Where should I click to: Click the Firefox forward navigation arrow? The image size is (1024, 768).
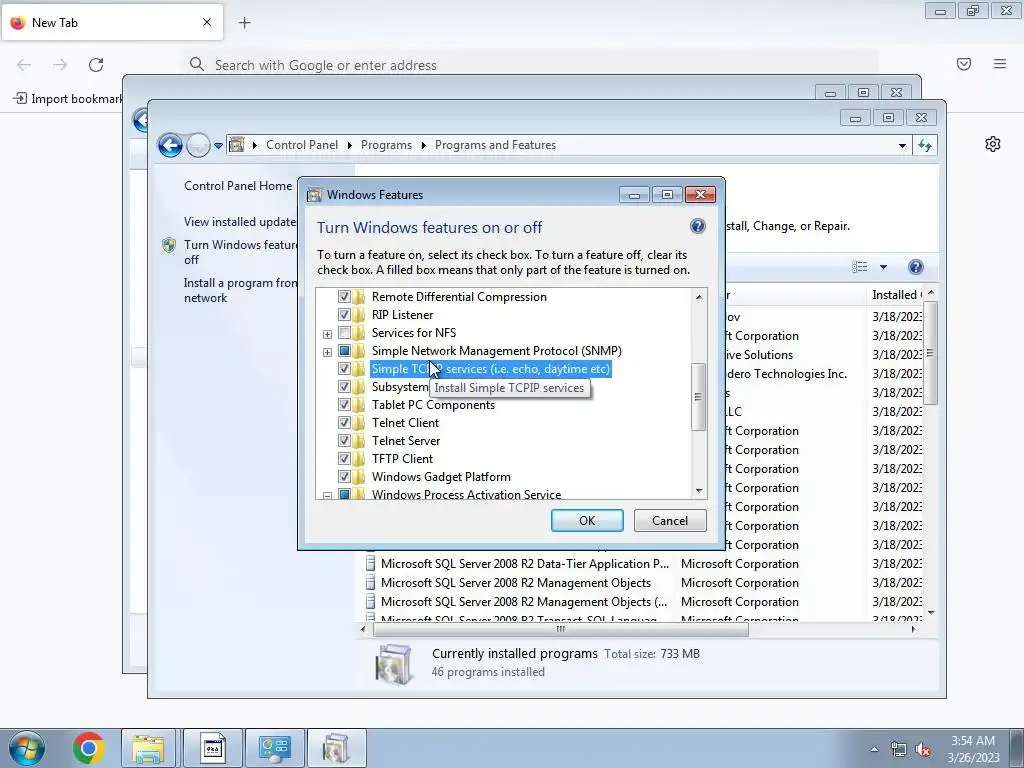(60, 65)
